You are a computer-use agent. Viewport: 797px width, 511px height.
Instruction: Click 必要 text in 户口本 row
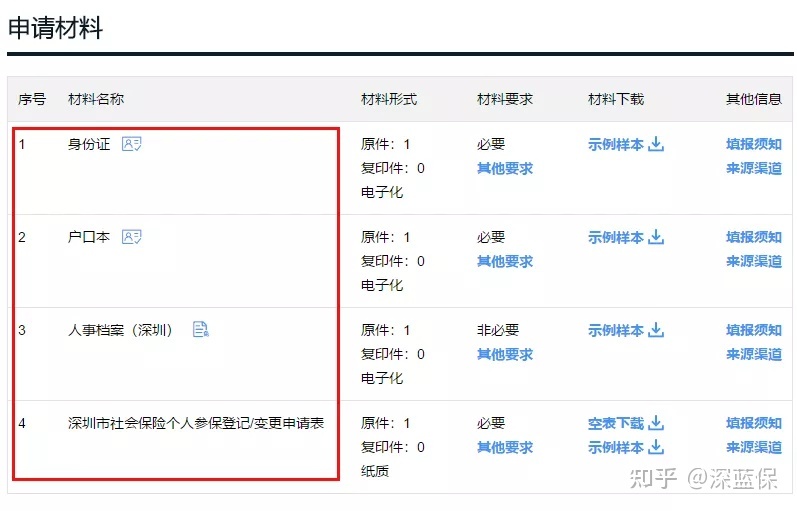[x=491, y=237]
